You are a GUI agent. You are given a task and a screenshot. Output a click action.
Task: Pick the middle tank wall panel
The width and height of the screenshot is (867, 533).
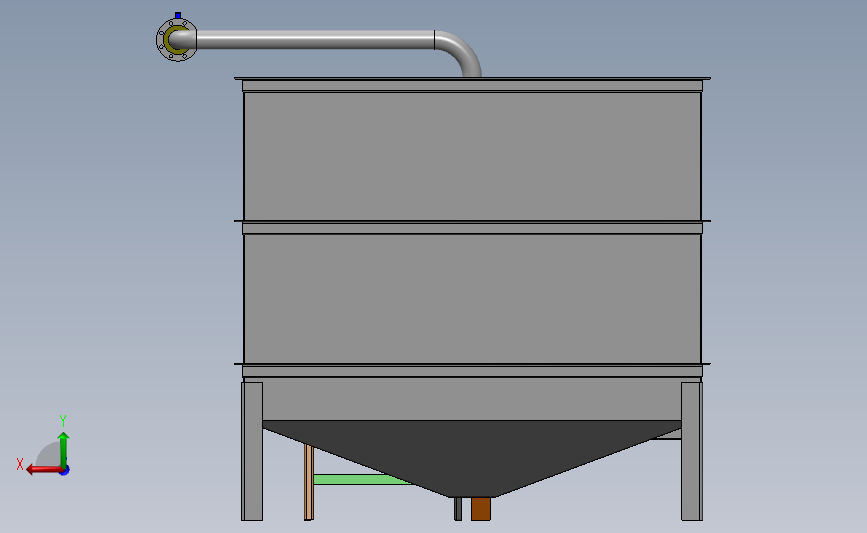pyautogui.click(x=472, y=299)
